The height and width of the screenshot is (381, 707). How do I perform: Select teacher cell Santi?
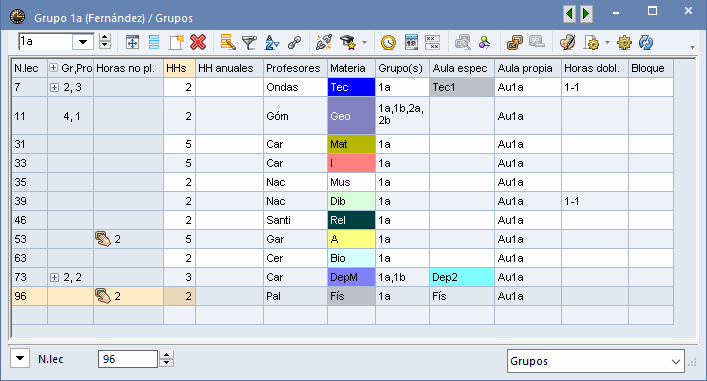pos(295,220)
